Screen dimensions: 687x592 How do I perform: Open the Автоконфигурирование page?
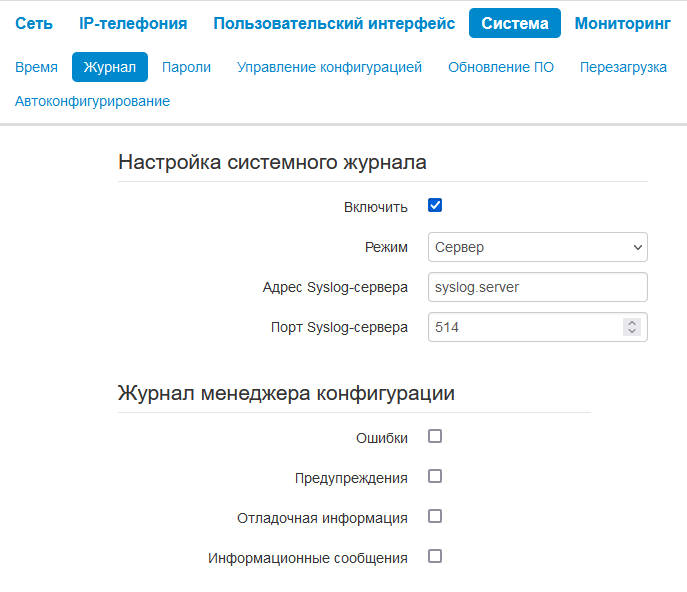(x=92, y=101)
